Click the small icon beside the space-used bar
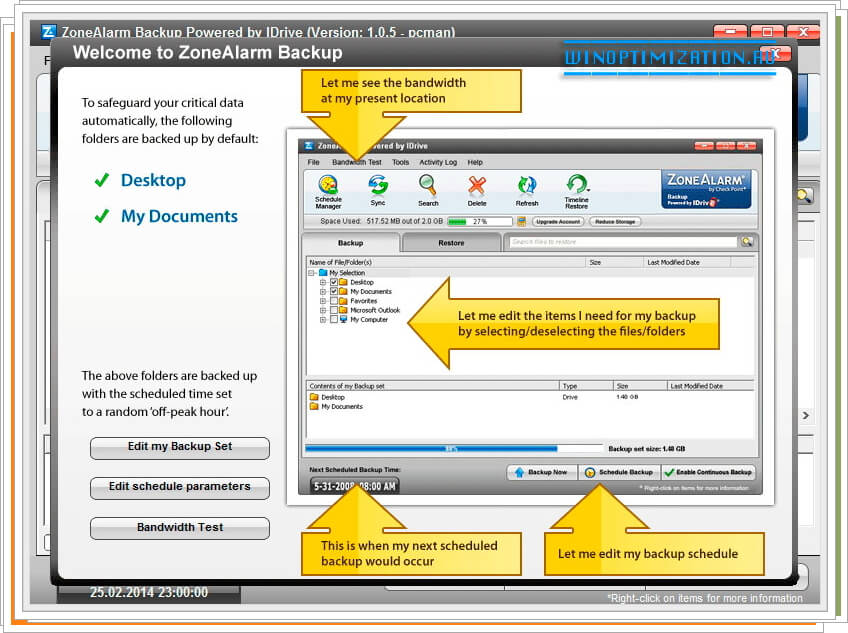The width and height of the screenshot is (848, 633). point(522,221)
